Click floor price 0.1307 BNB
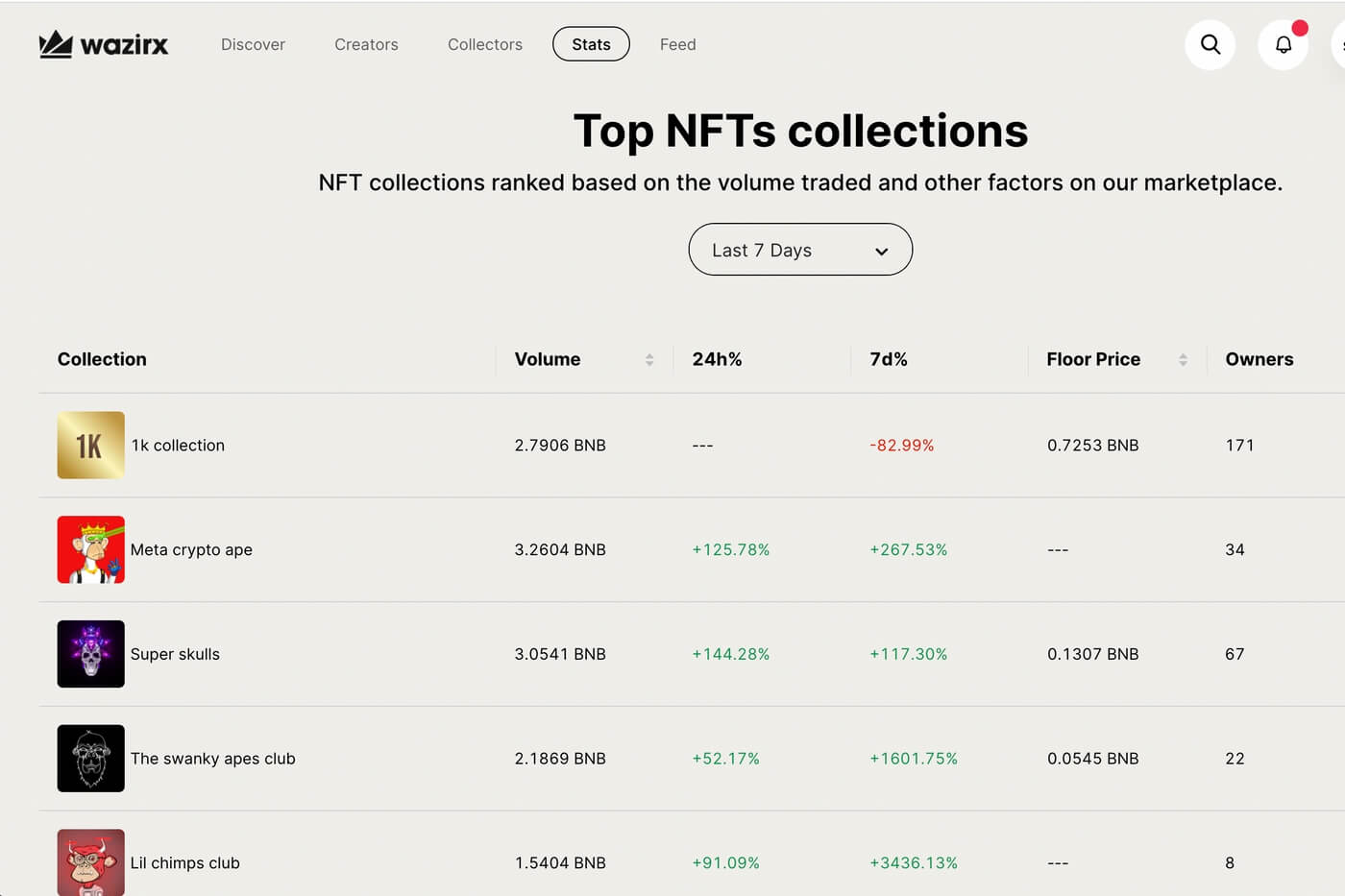 (1093, 654)
